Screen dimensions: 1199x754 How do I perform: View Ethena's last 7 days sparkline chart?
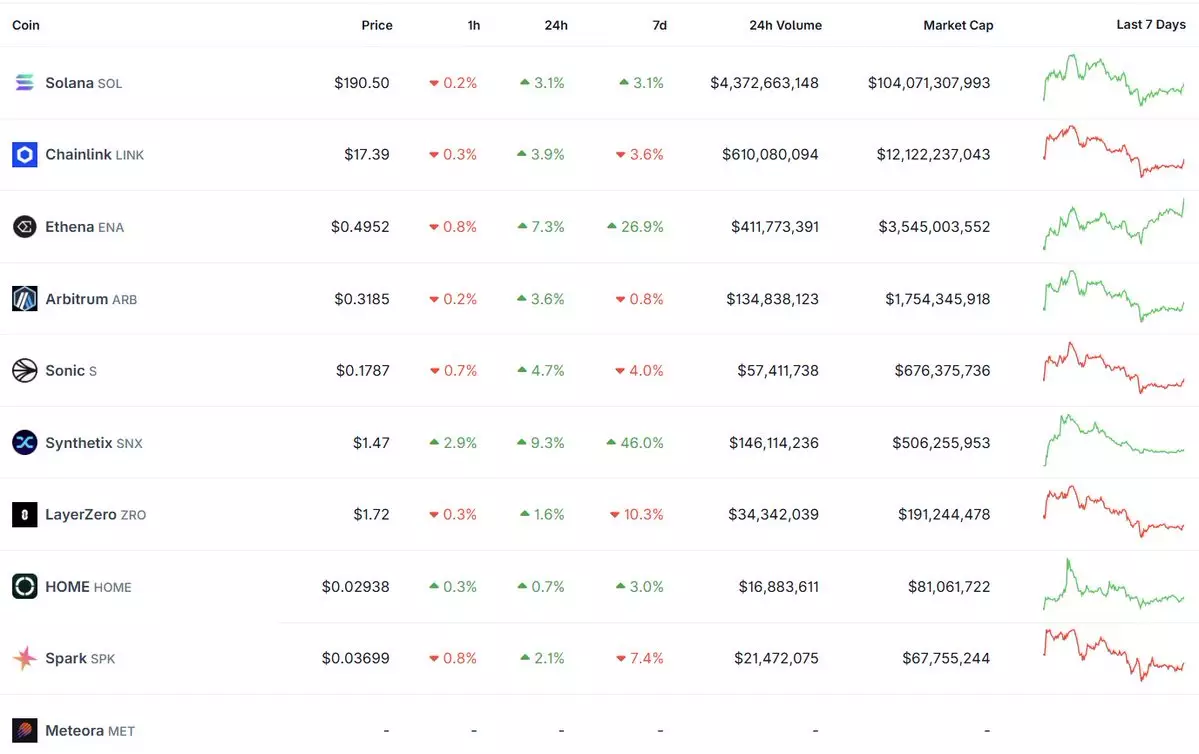tap(1113, 225)
